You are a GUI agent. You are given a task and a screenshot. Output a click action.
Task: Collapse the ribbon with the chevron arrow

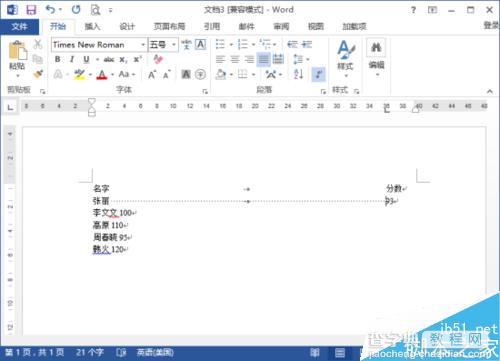[x=490, y=91]
